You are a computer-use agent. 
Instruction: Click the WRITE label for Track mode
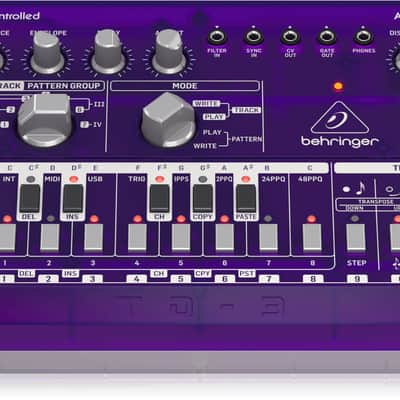[x=206, y=104]
